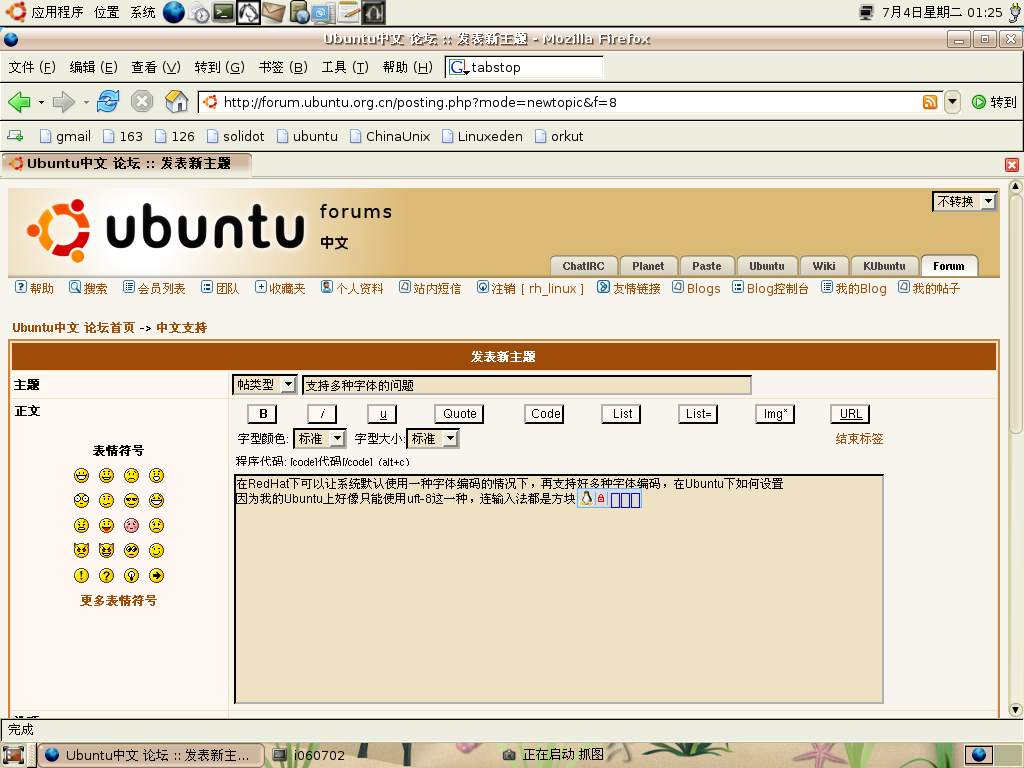Click in the message body text area
This screenshot has width=1024, height=768.
(559, 589)
